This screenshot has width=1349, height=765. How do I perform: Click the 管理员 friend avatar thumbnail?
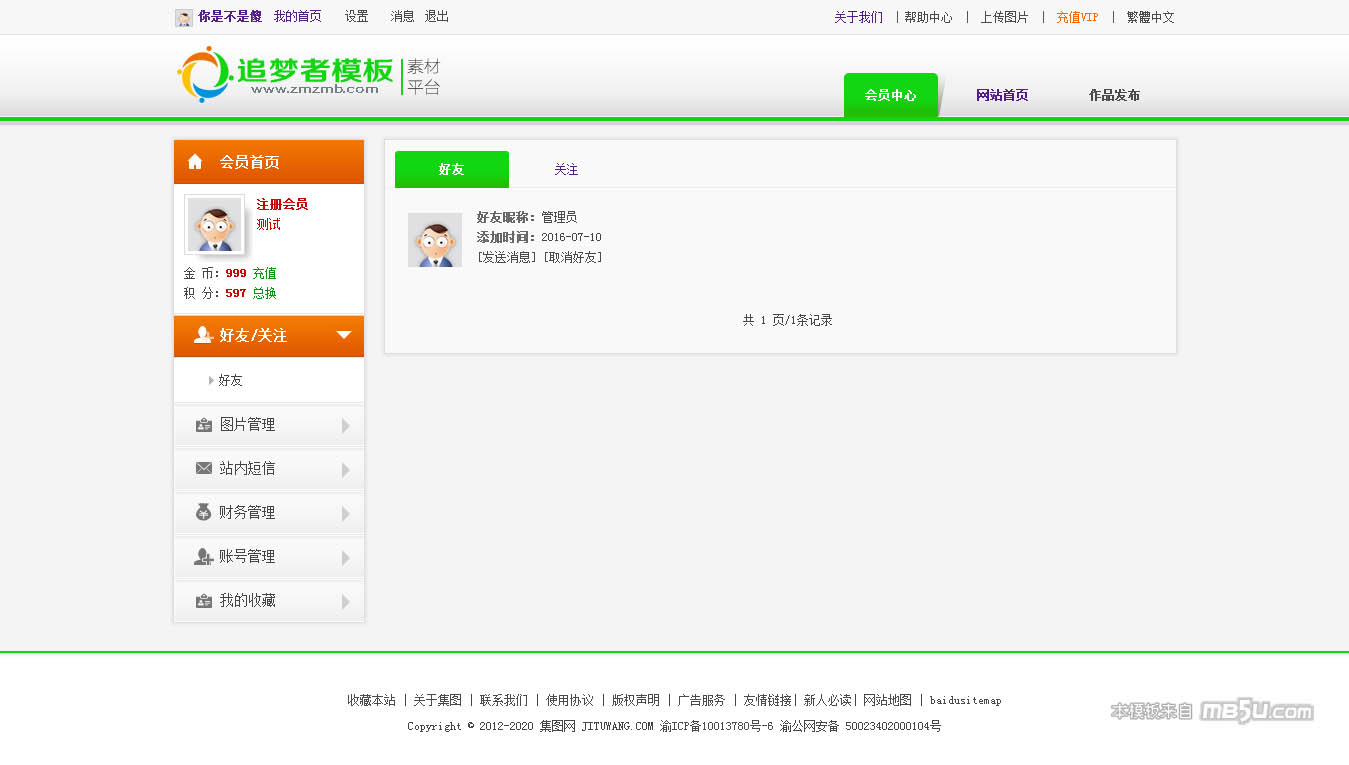click(x=435, y=240)
